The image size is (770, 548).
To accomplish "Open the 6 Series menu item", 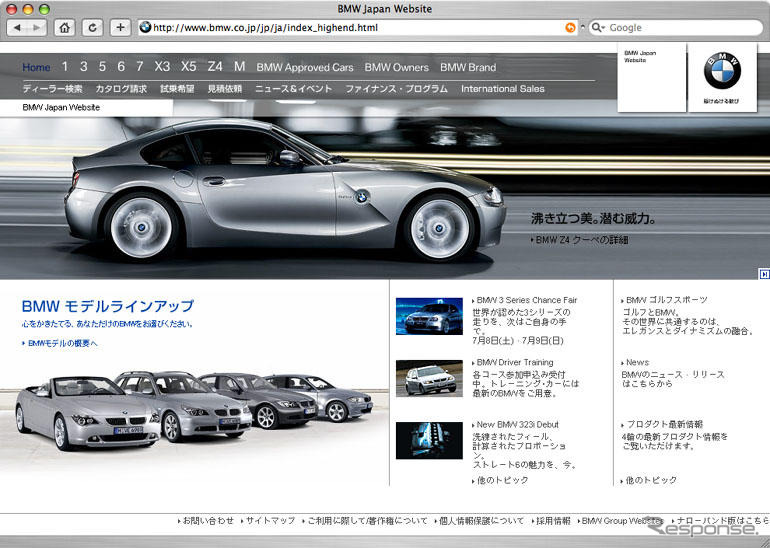I will coord(121,66).
